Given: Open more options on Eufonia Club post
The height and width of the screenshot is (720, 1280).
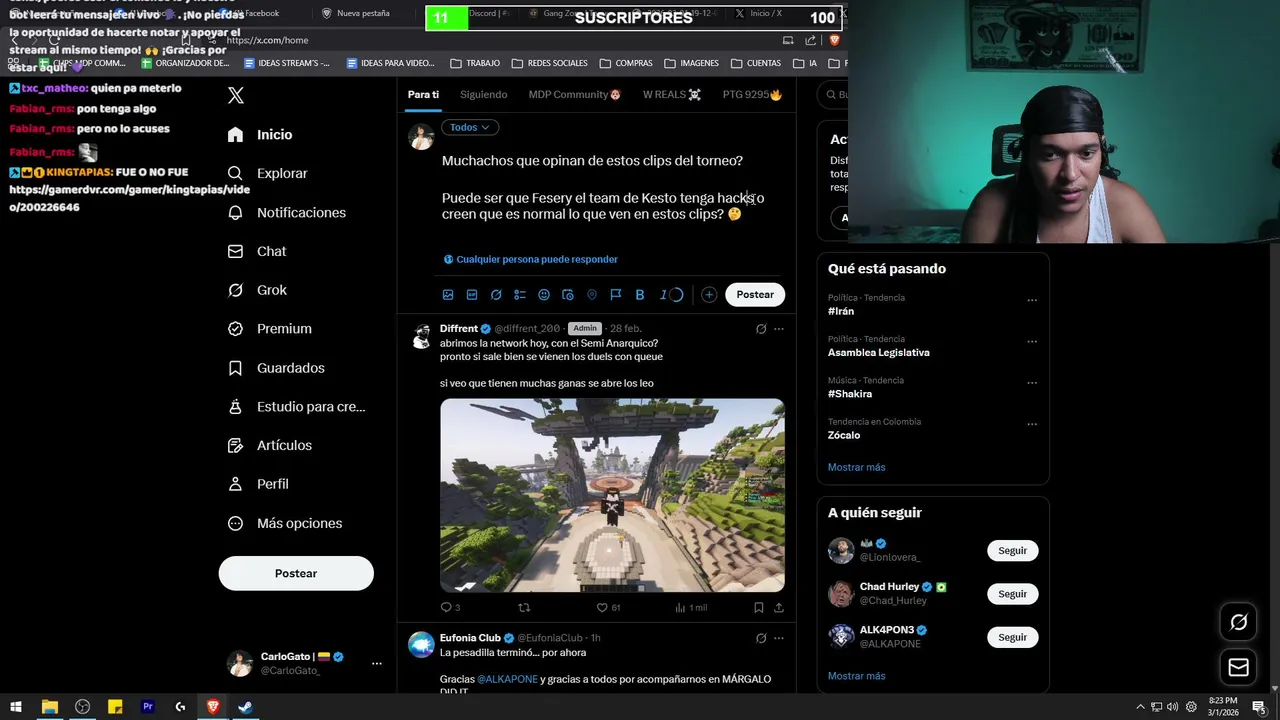Looking at the screenshot, I should [779, 638].
